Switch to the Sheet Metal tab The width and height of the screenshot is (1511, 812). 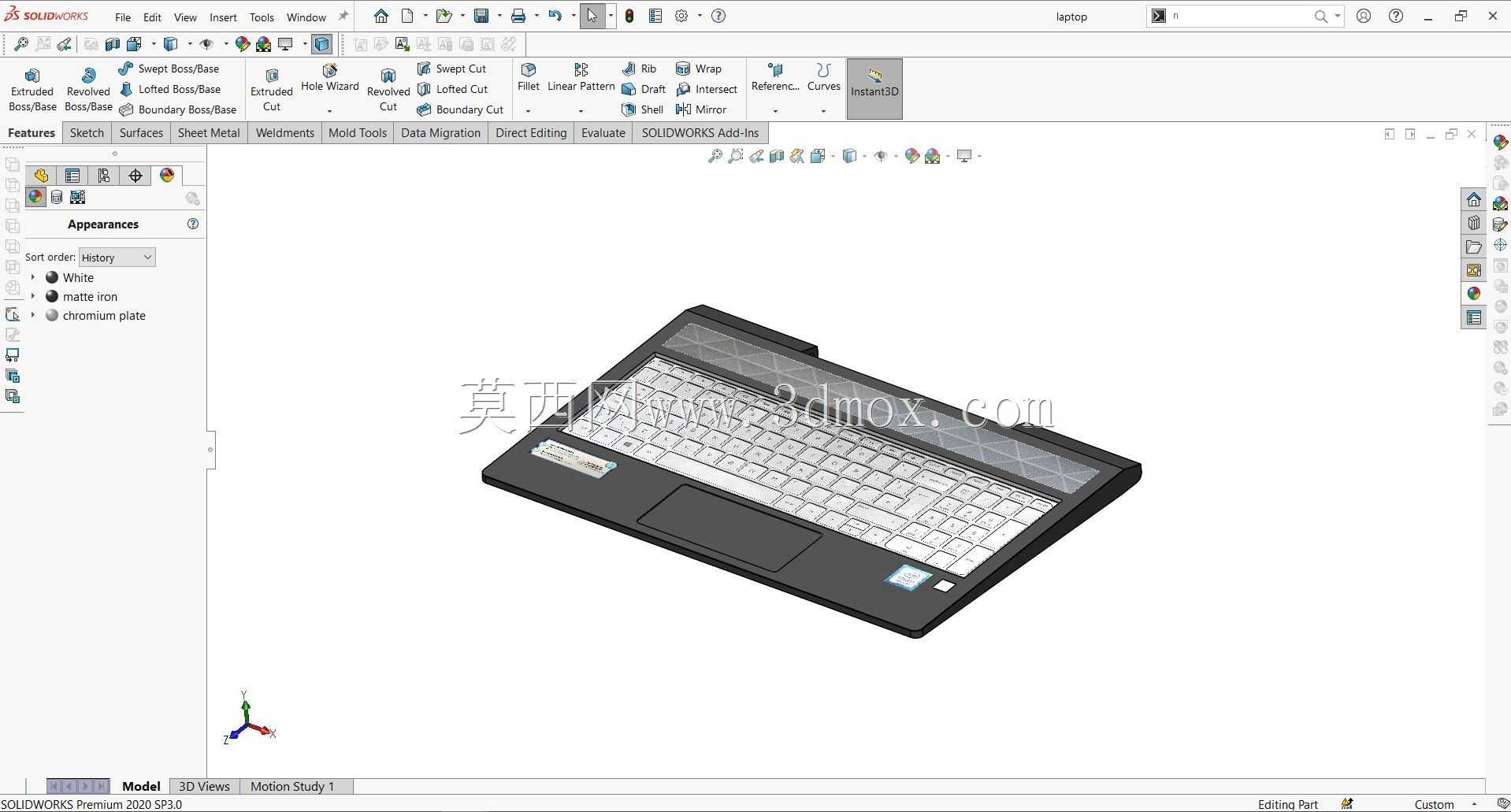(x=209, y=132)
